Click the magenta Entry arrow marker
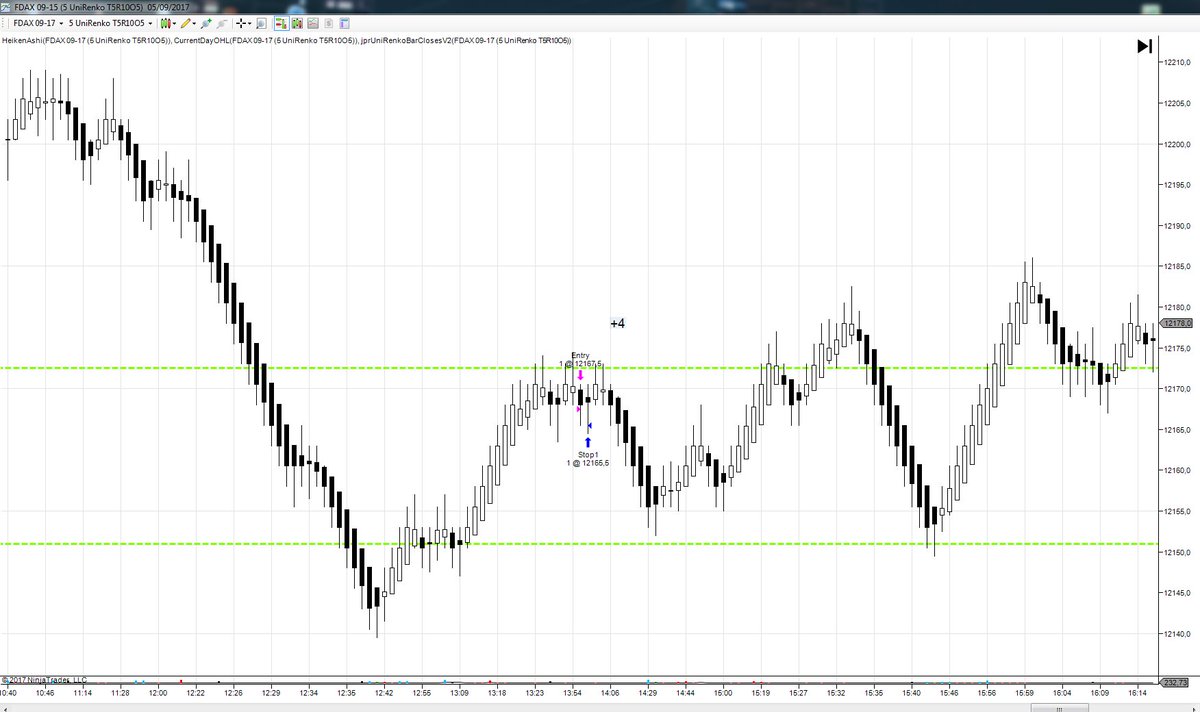Screen dimensions: 1200x712 [x=580, y=376]
